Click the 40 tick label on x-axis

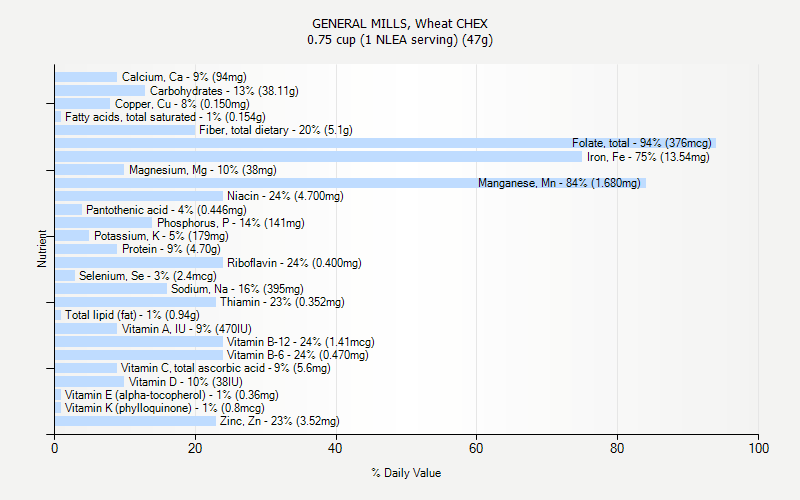pyautogui.click(x=335, y=448)
